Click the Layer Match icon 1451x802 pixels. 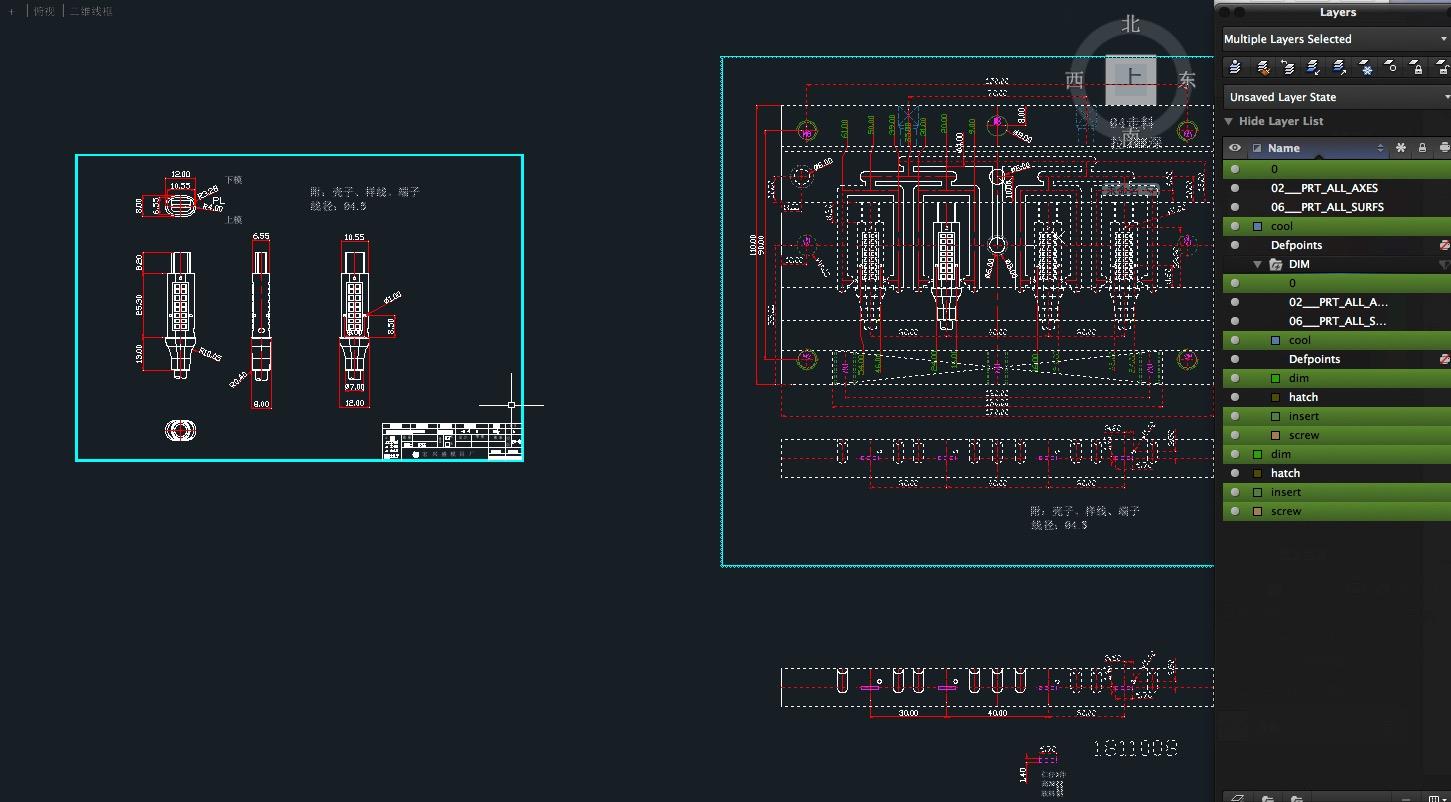(1262, 67)
